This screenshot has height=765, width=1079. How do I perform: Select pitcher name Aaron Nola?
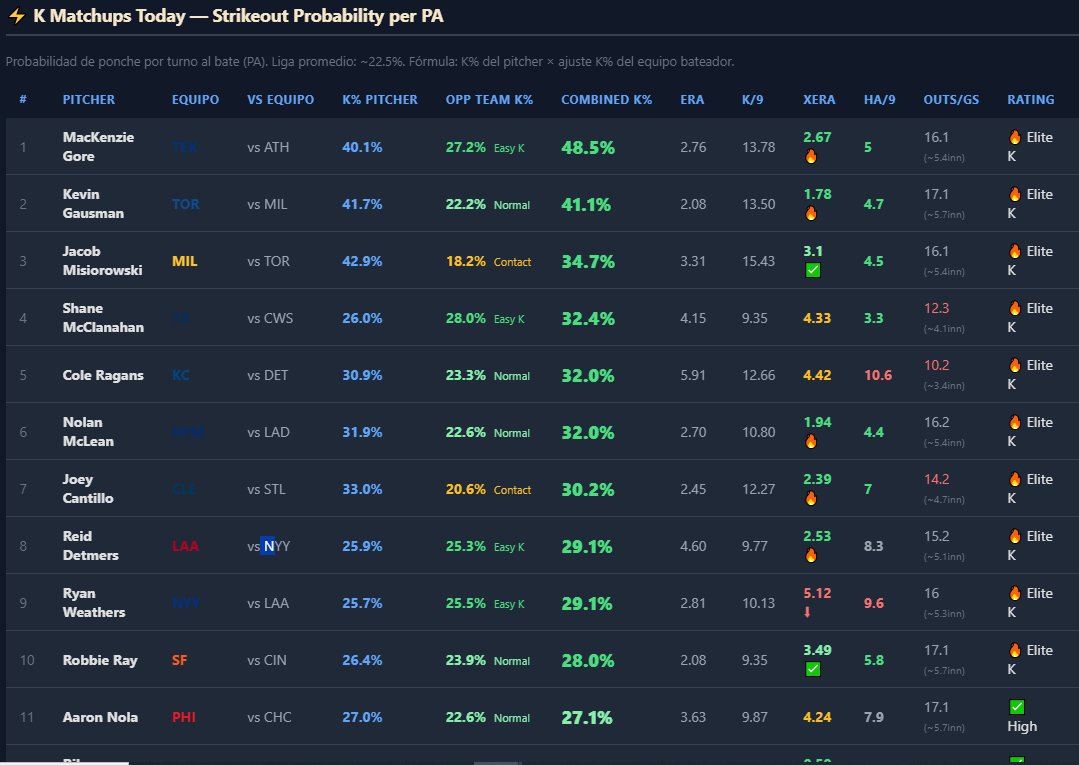[x=100, y=718]
